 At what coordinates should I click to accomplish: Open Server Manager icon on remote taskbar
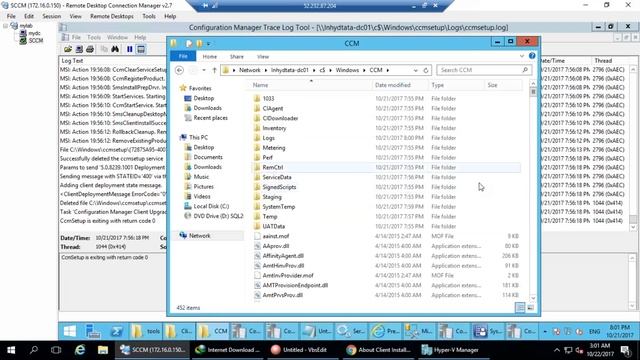(93, 331)
